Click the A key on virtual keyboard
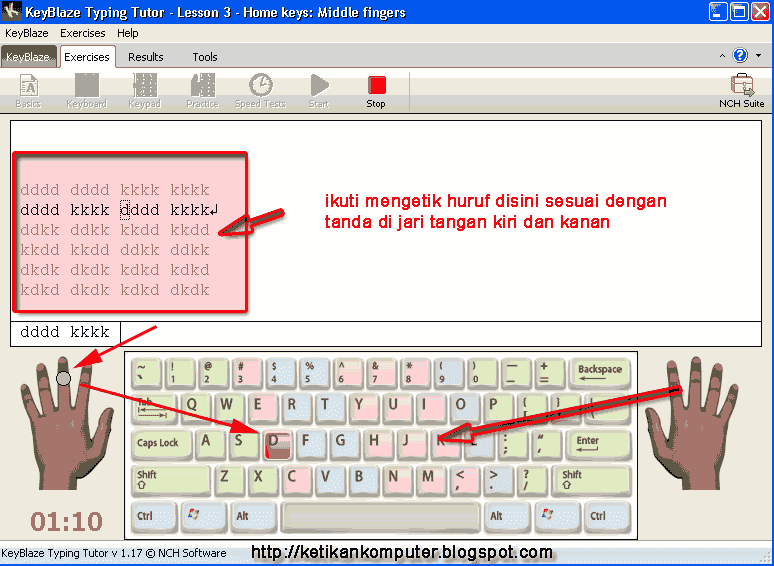774x566 pixels. pyautogui.click(x=209, y=443)
